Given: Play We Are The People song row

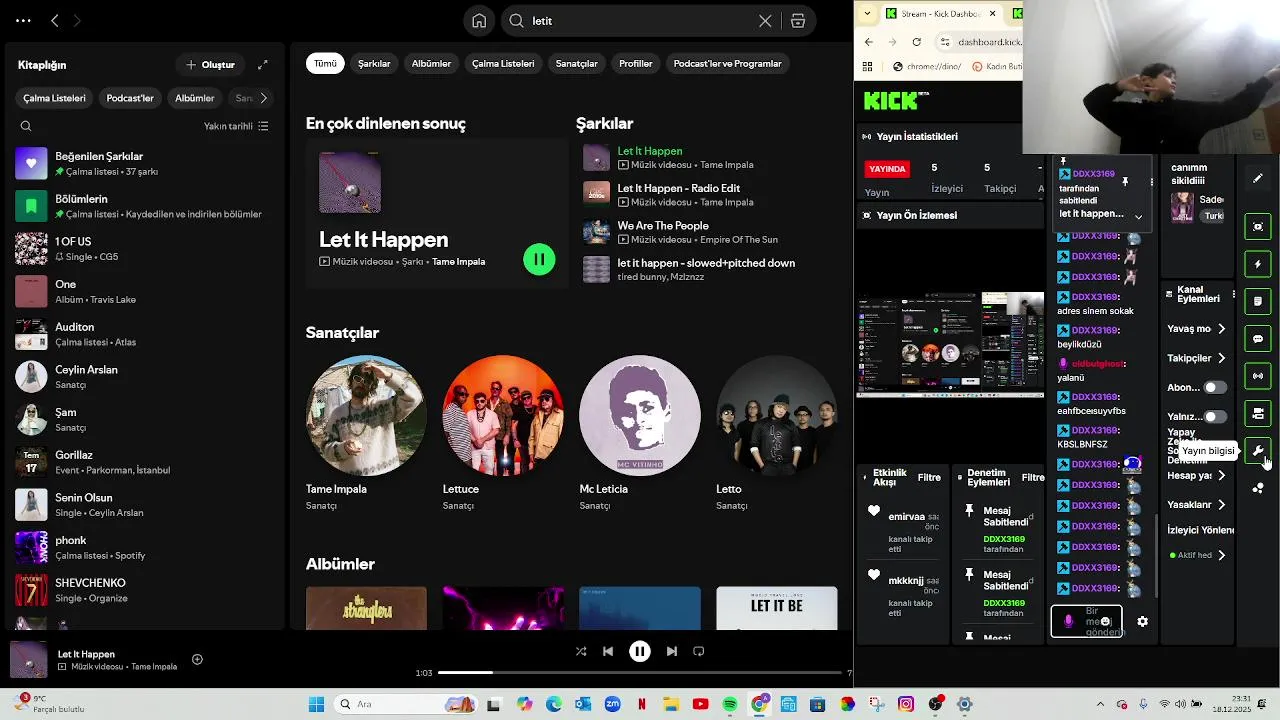Looking at the screenshot, I should [707, 232].
